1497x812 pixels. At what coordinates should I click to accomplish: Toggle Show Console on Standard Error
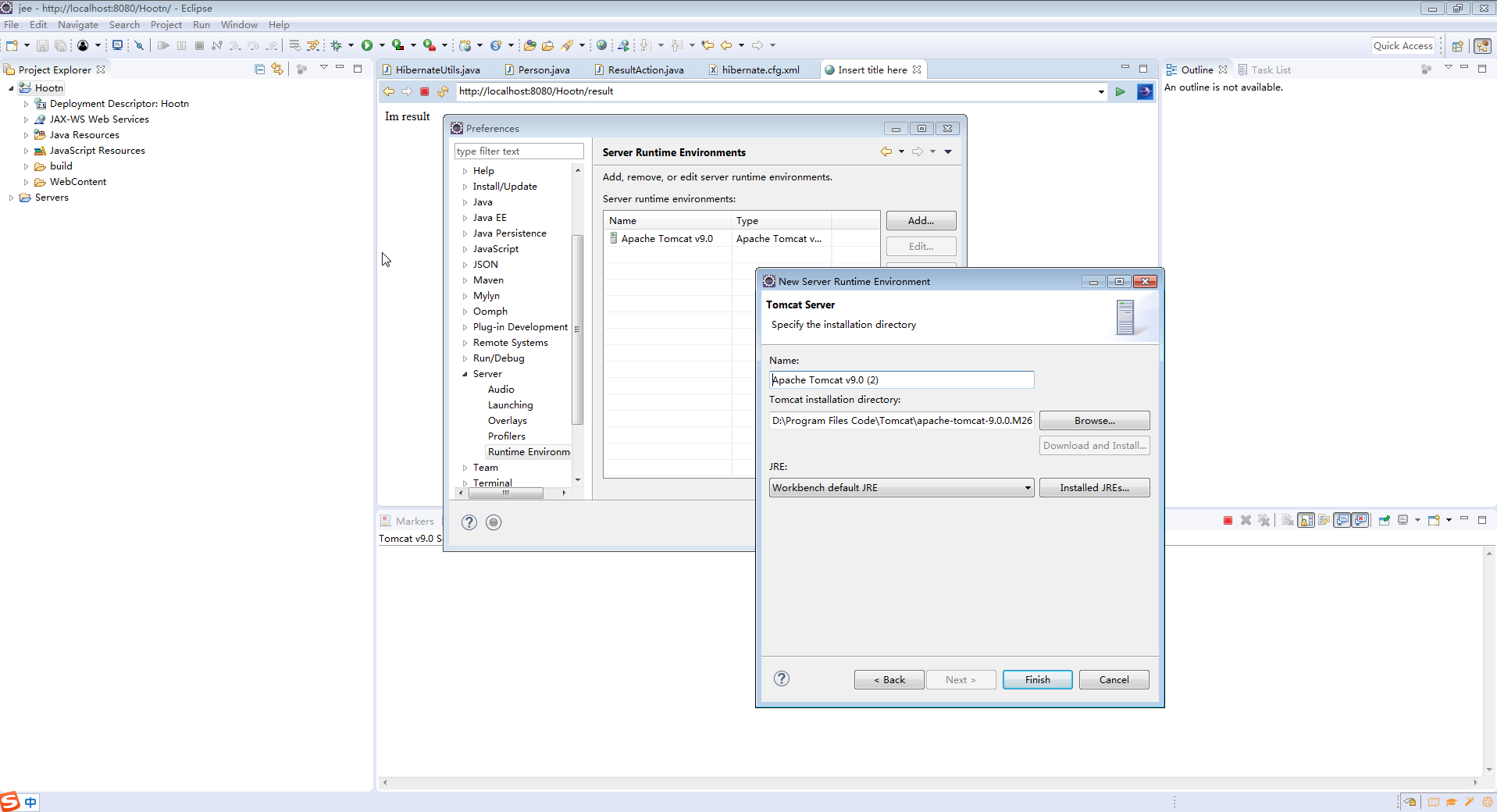1360,520
